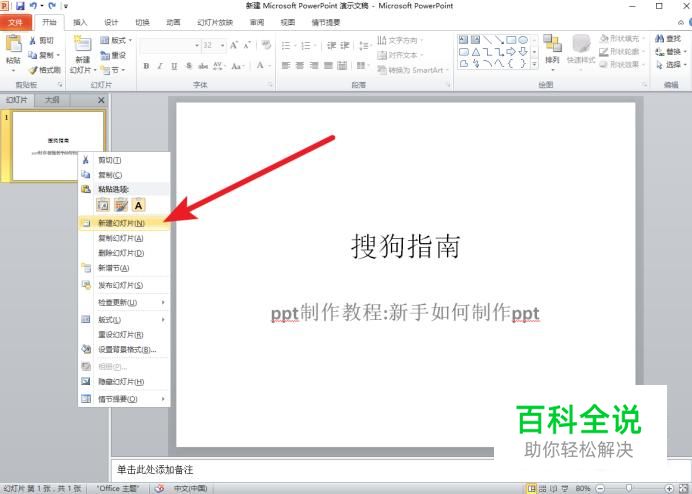The width and height of the screenshot is (692, 494).
Task: Switch to the Insert (插入) ribbon tab
Action: (x=80, y=22)
